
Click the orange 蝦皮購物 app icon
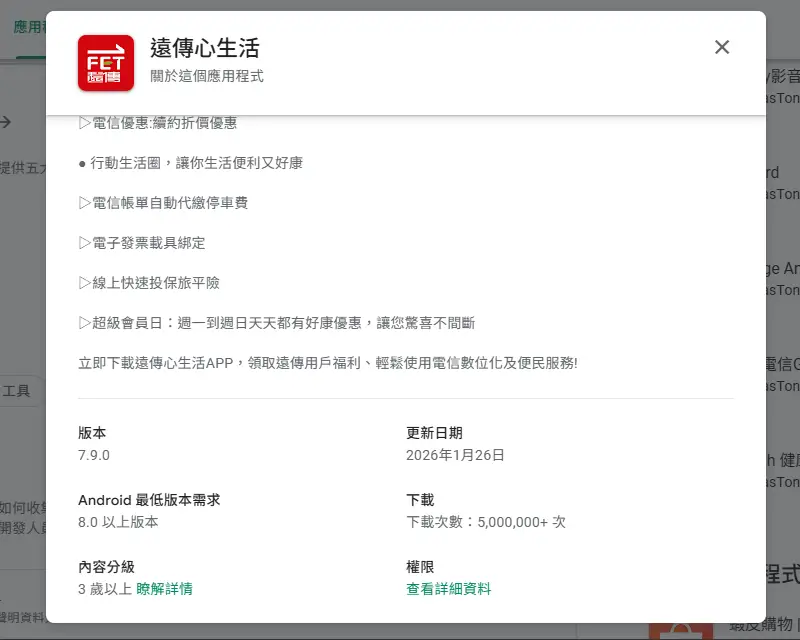(680, 630)
